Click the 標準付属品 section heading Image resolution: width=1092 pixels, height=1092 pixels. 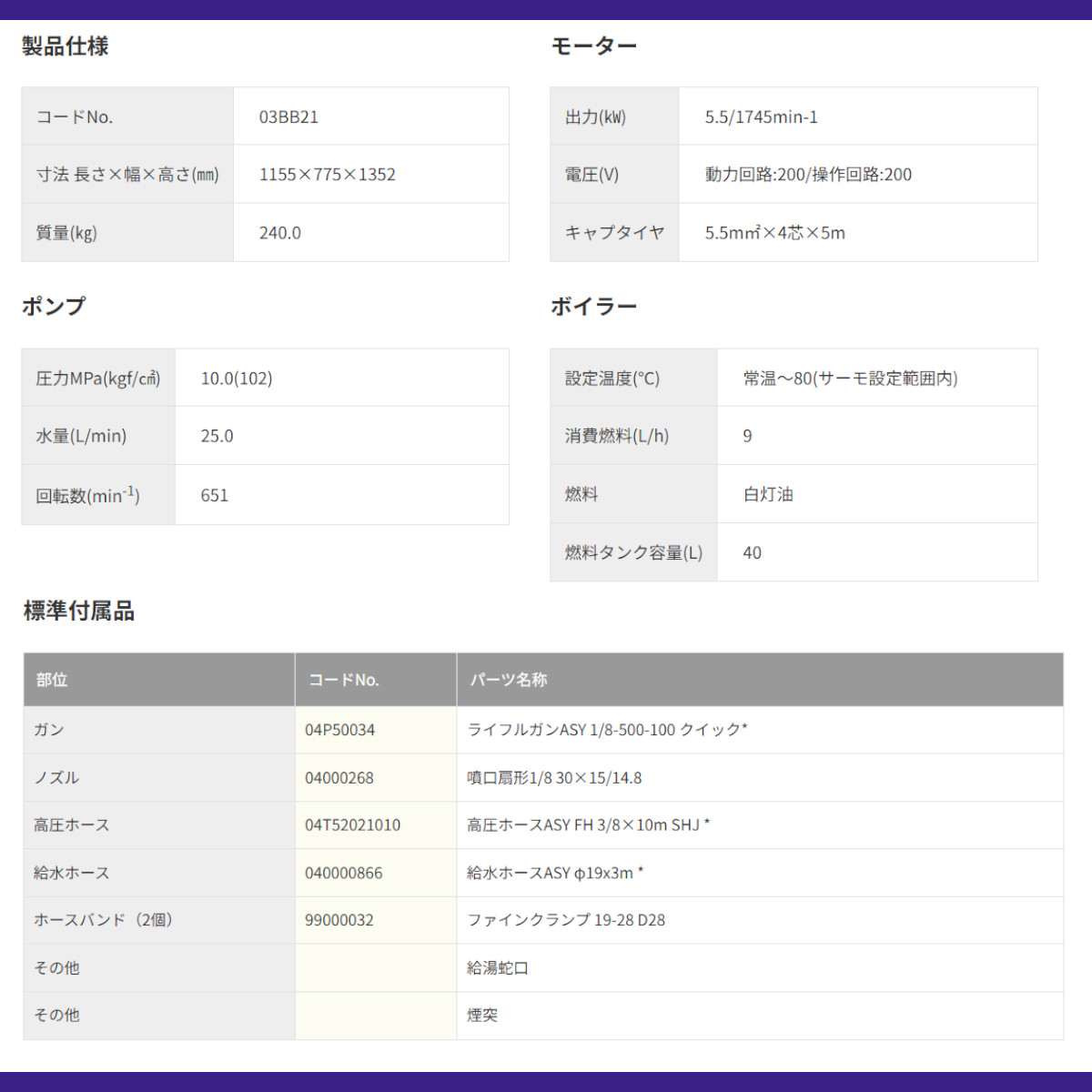(x=79, y=612)
